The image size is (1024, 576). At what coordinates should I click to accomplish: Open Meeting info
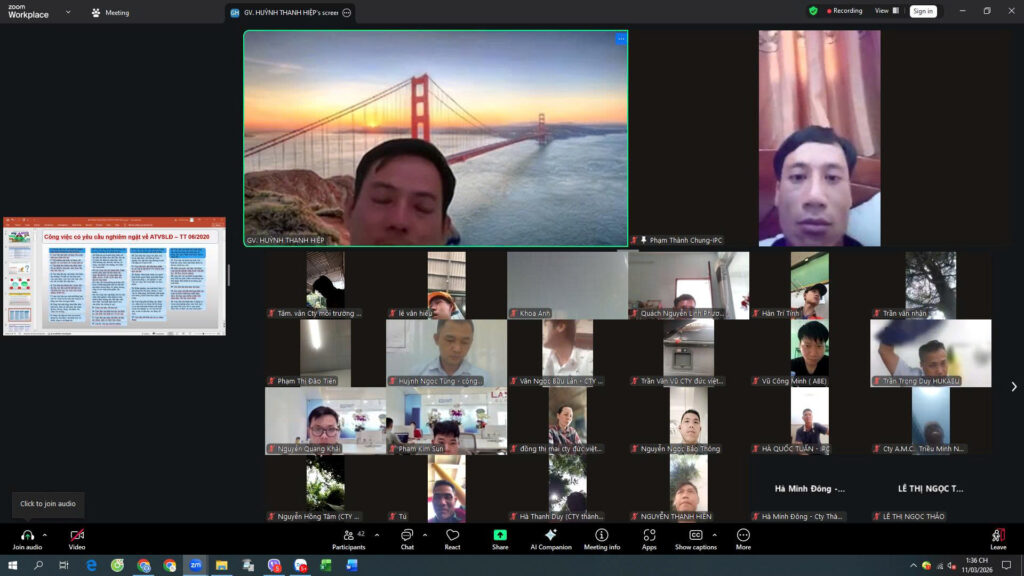point(601,536)
